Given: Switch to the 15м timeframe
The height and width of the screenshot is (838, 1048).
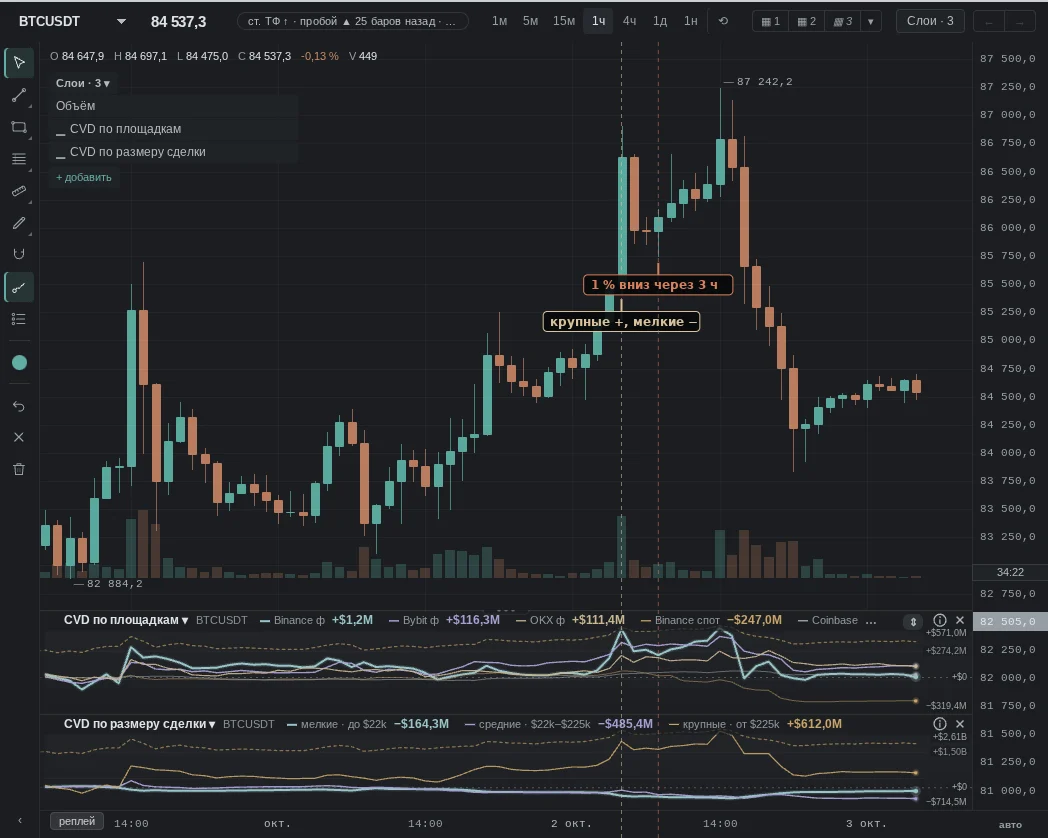Looking at the screenshot, I should 563,21.
